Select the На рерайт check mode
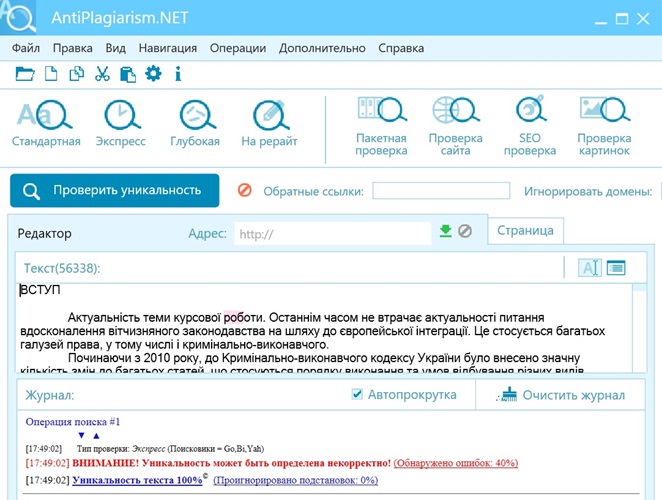Viewport: 662px width, 500px height. tap(269, 123)
